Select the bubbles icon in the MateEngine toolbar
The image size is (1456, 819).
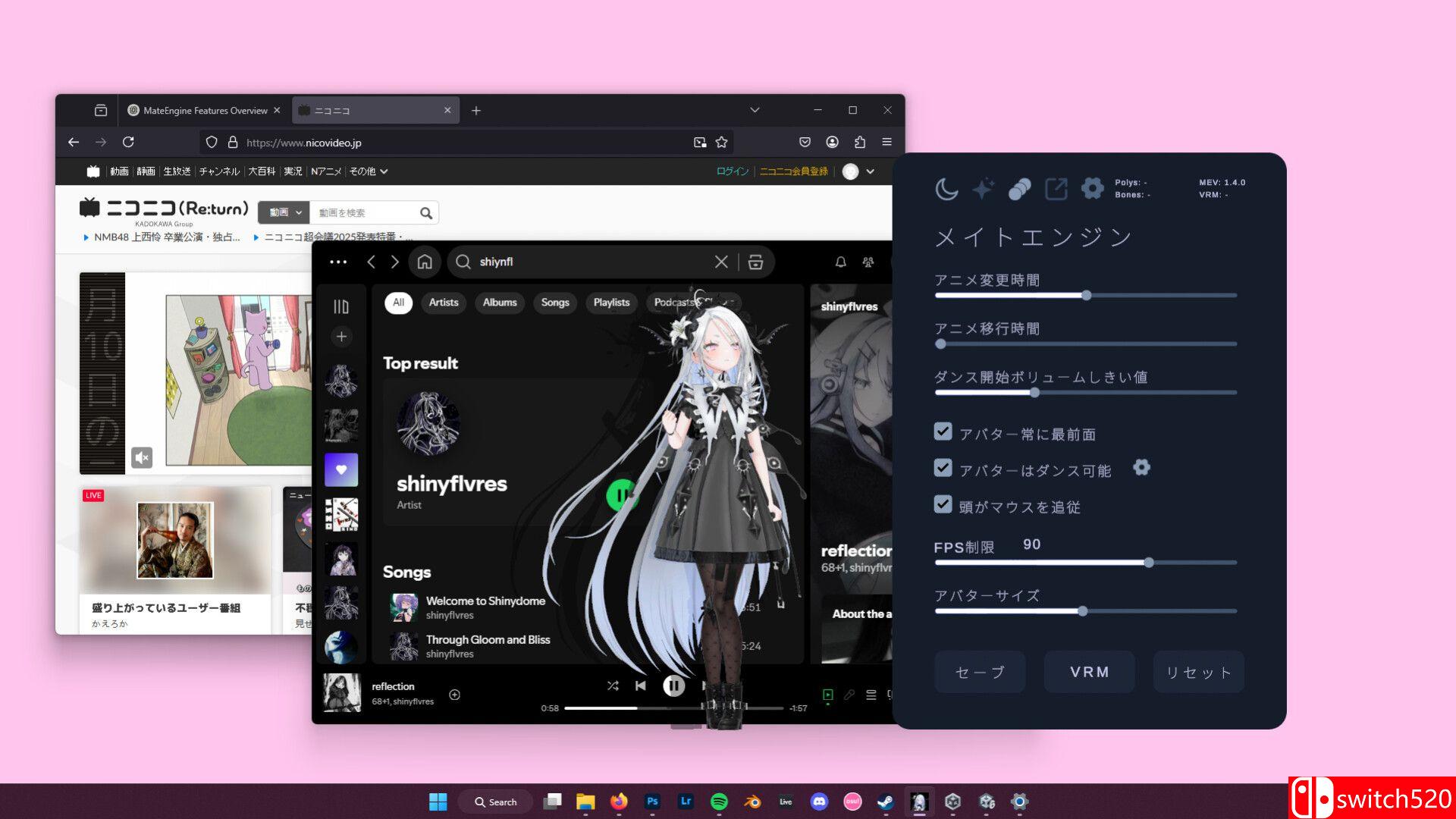(x=1020, y=188)
